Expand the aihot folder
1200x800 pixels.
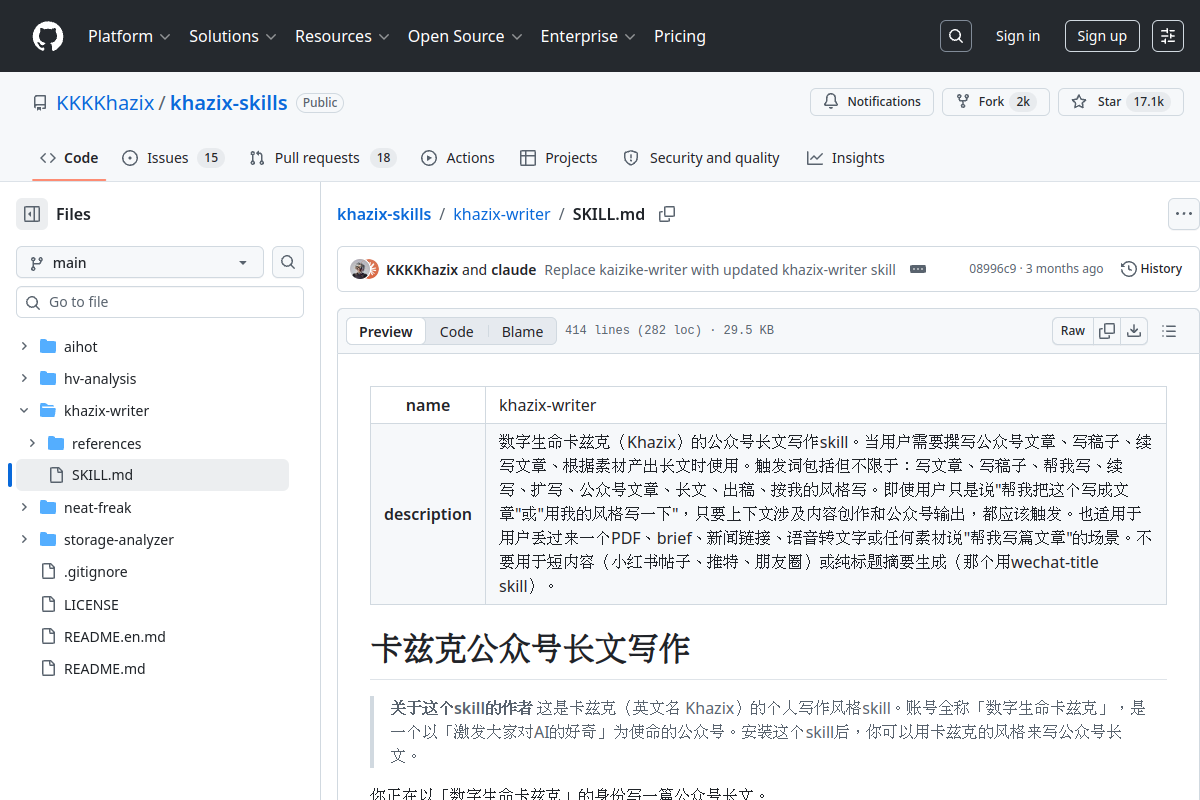pos(24,346)
